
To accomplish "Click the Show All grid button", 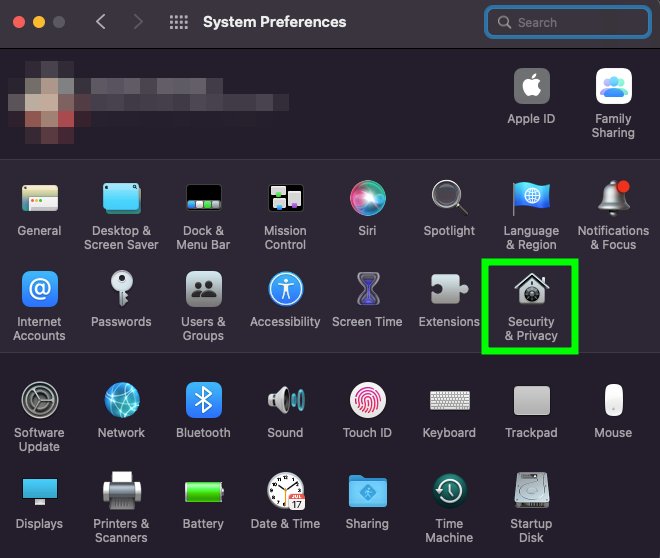I will point(179,22).
